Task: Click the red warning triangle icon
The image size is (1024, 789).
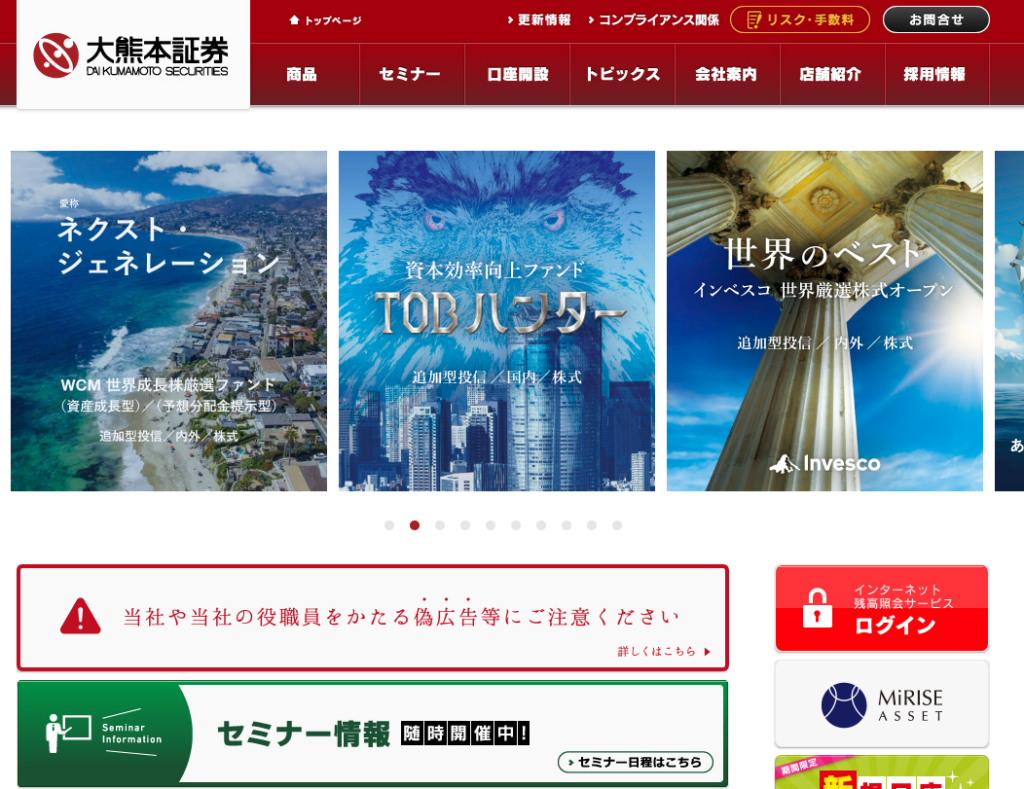Action: pos(80,617)
